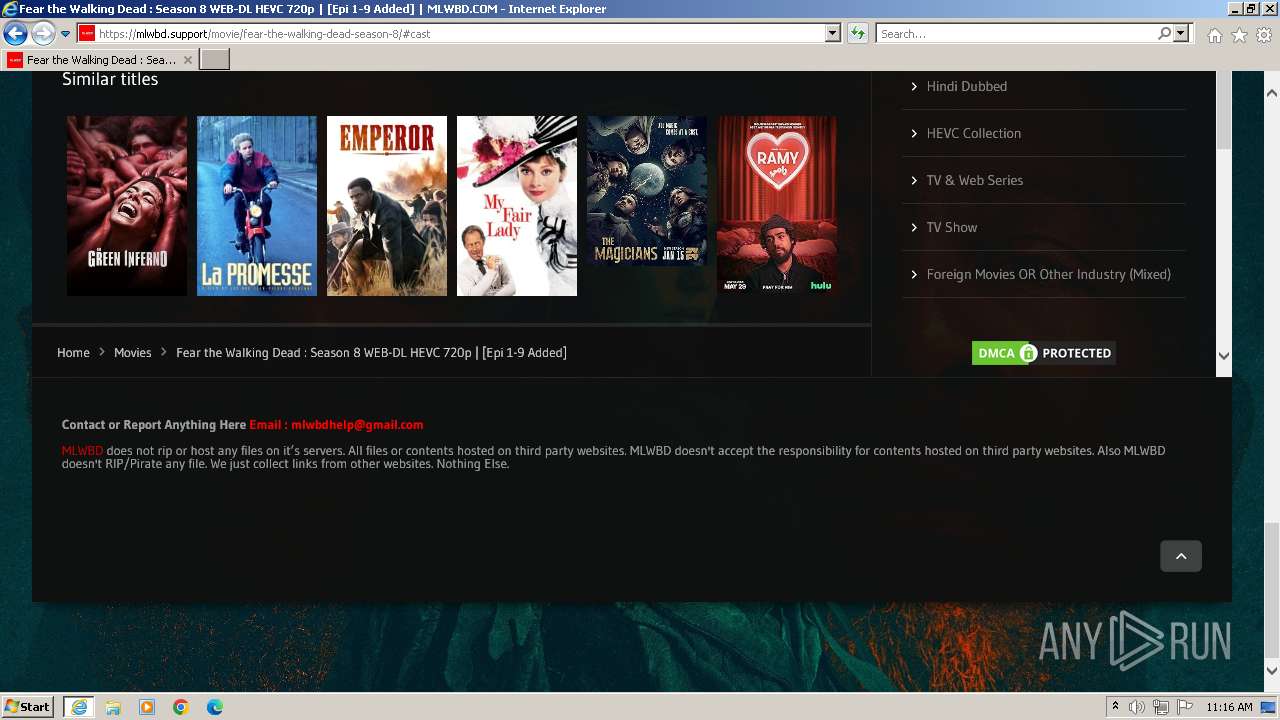Open the Tools gear icon

tap(1264, 35)
